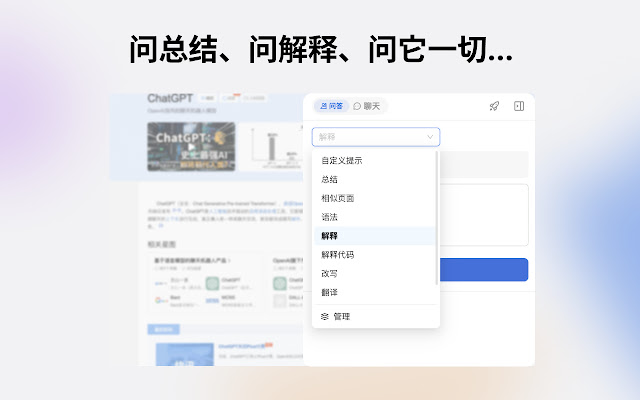The height and width of the screenshot is (400, 640).
Task: Select the highlighted 解释 option
Action: pyautogui.click(x=329, y=236)
